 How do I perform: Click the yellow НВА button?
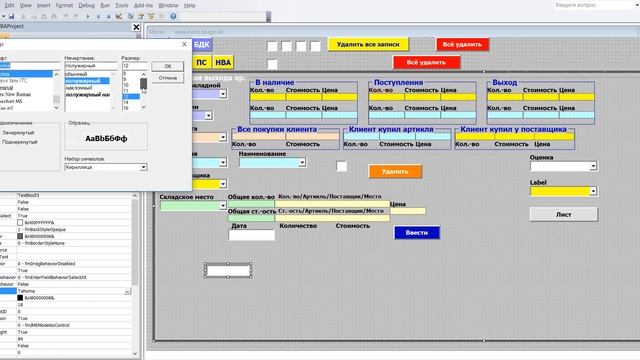[223, 62]
